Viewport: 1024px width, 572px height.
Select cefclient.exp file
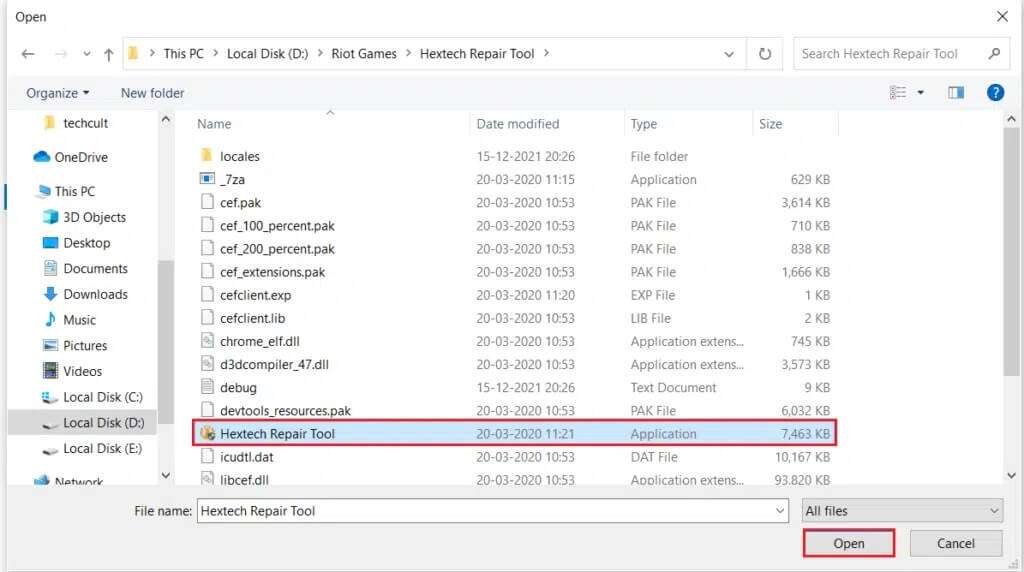255,295
